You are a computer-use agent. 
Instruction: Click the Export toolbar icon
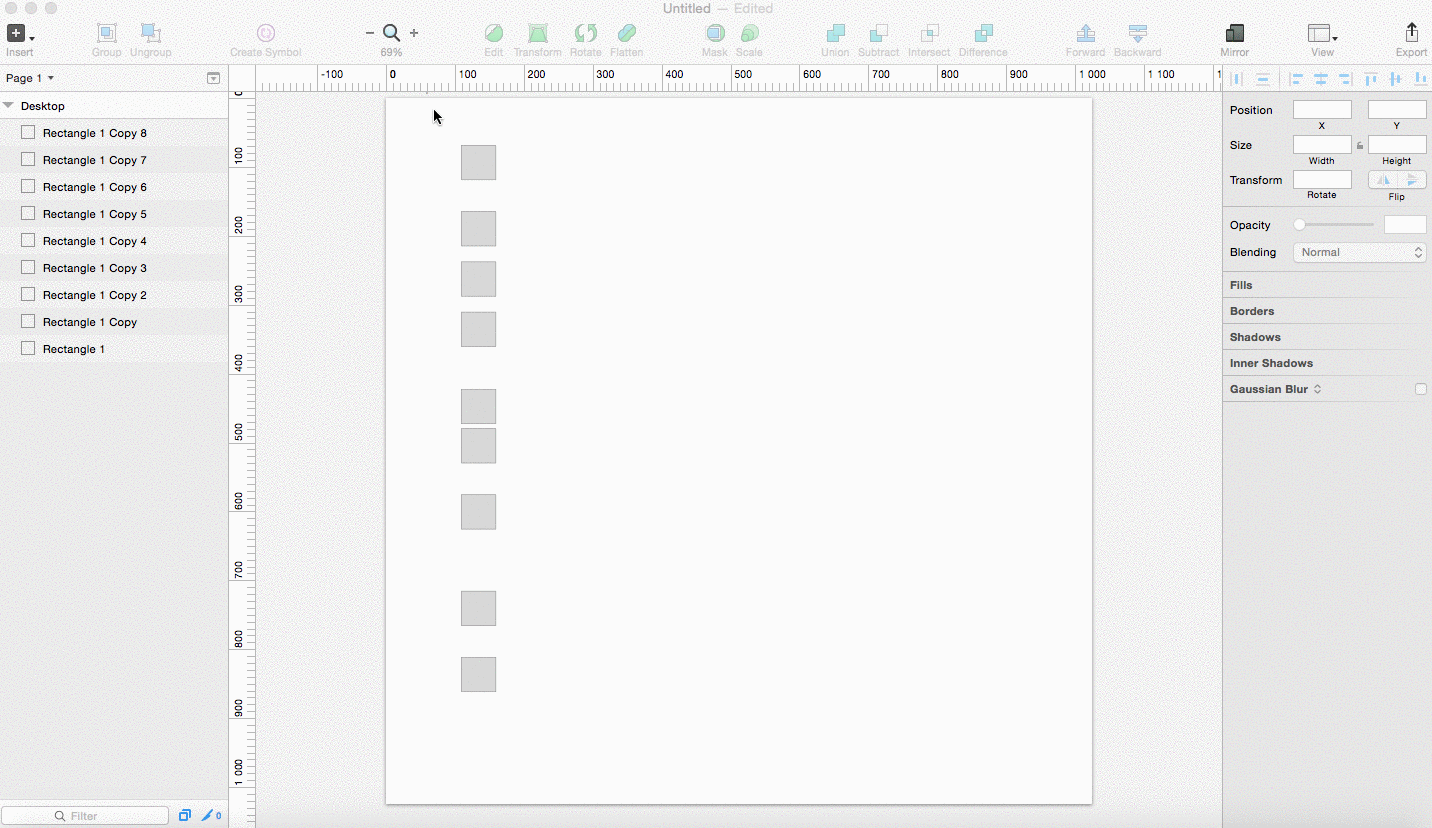click(1412, 34)
